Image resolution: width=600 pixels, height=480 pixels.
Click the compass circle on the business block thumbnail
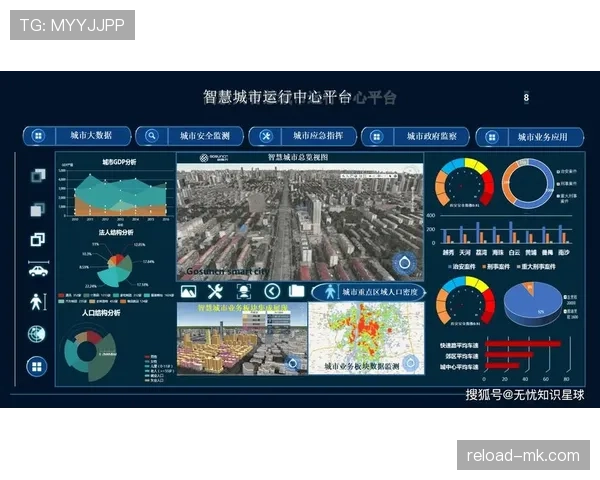293,363
